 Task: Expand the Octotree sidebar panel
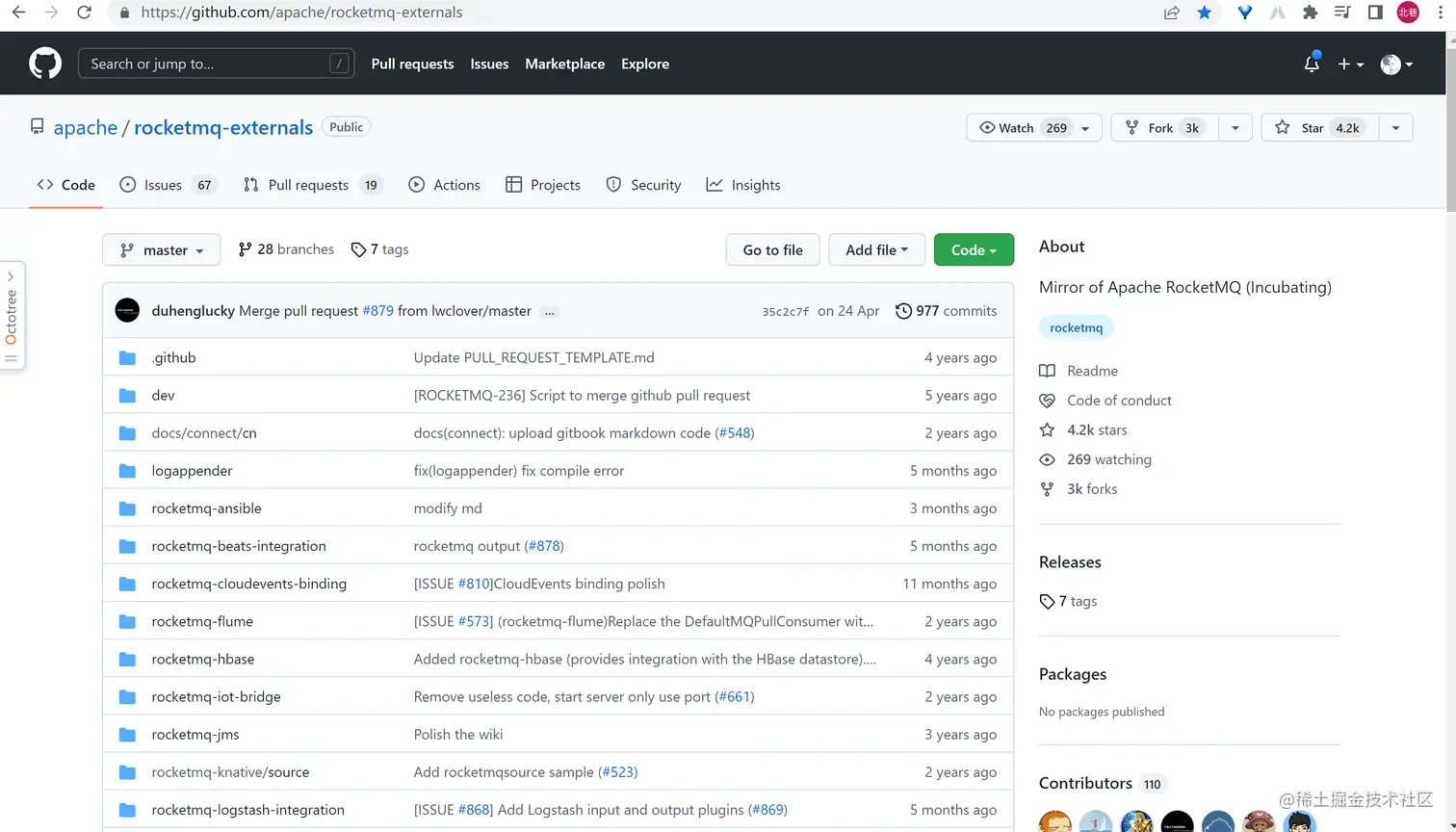[x=12, y=315]
